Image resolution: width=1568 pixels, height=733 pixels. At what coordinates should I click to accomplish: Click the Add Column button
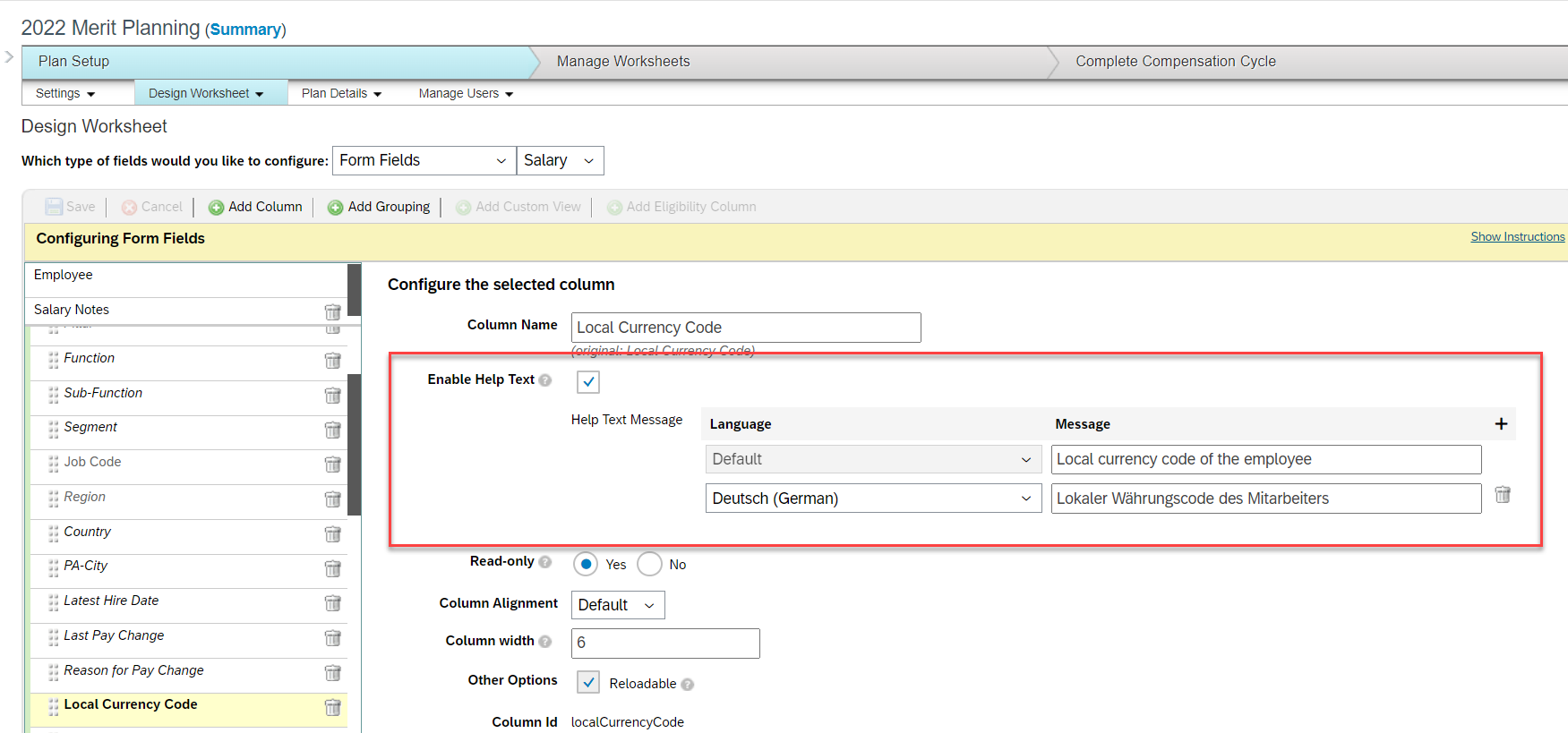tap(255, 207)
